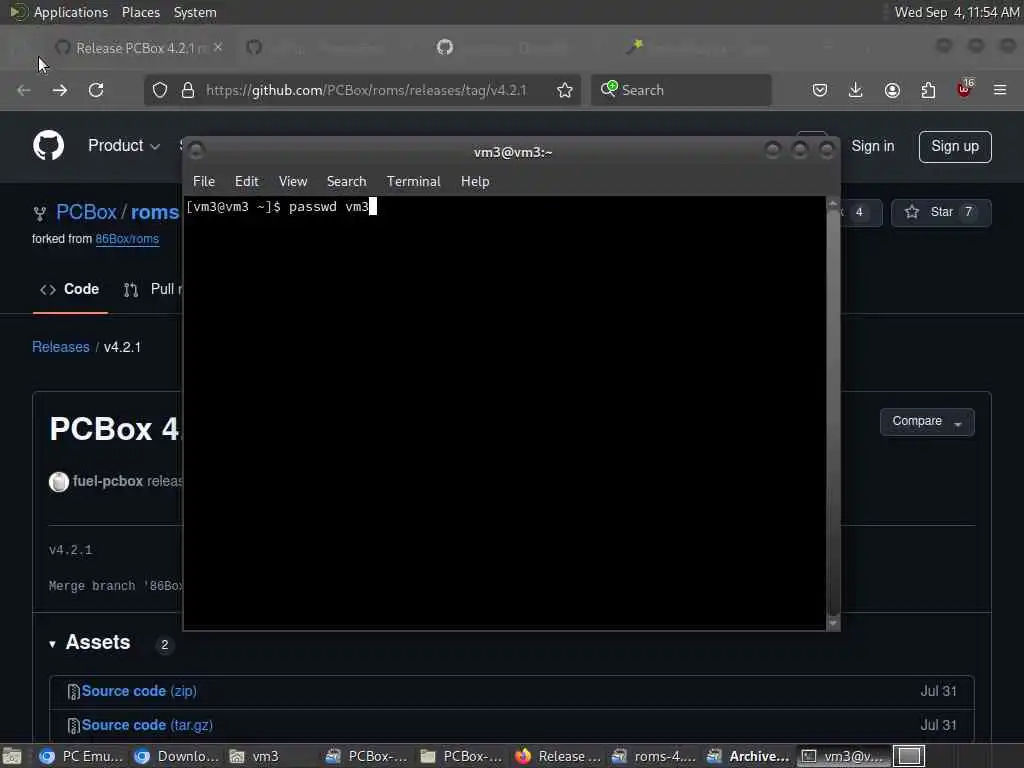The image size is (1024, 768).
Task: Open the terminal File menu
Action: click(x=204, y=182)
